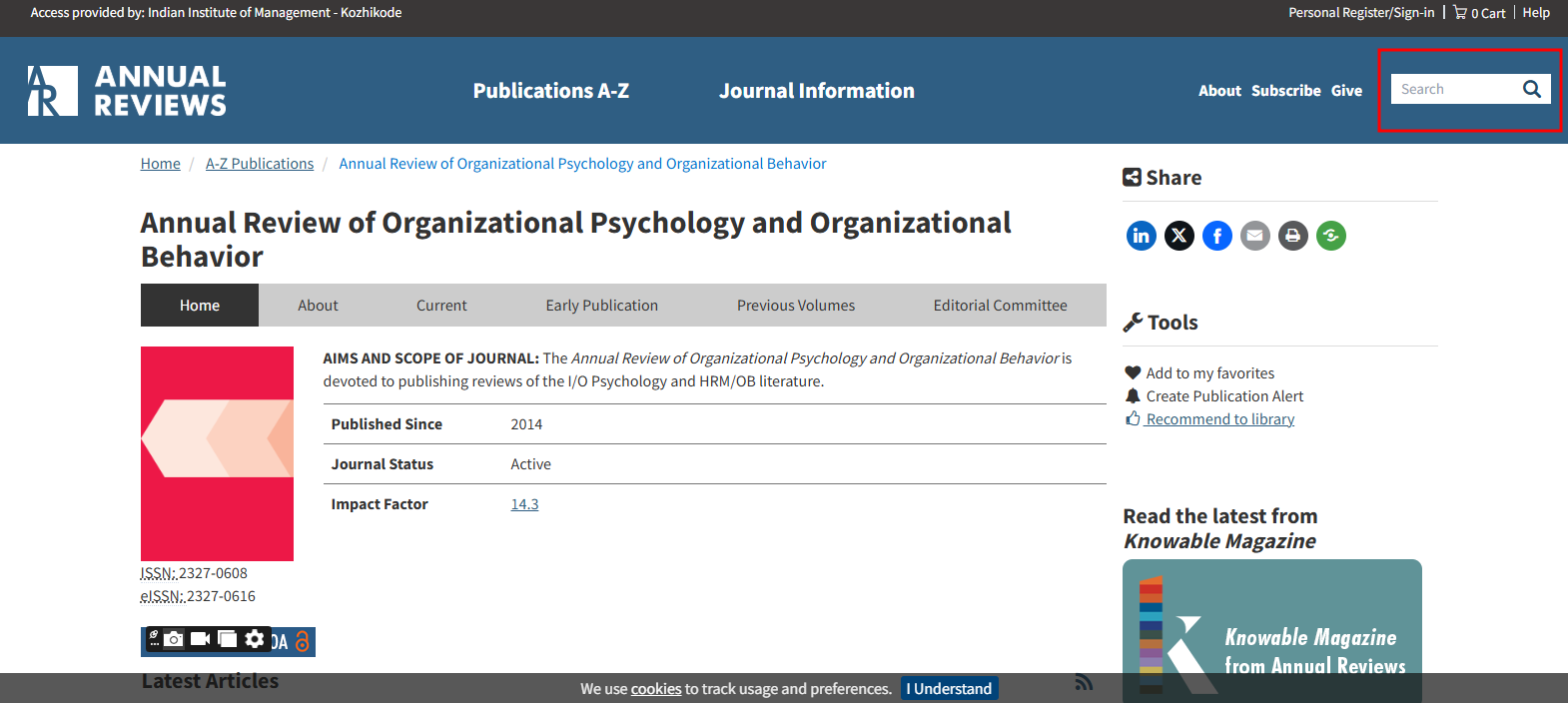Open the green more-sharing options icon
Screen dimensions: 1568x703
point(1330,236)
